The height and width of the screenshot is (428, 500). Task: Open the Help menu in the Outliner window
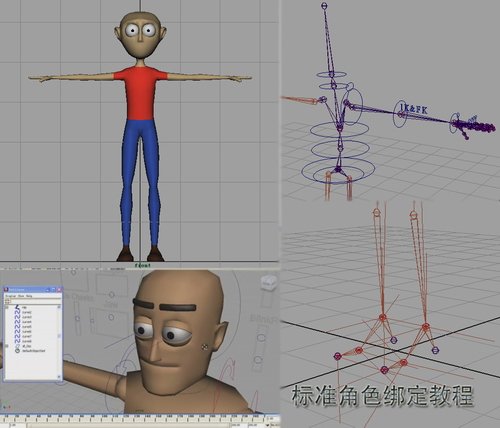point(29,296)
